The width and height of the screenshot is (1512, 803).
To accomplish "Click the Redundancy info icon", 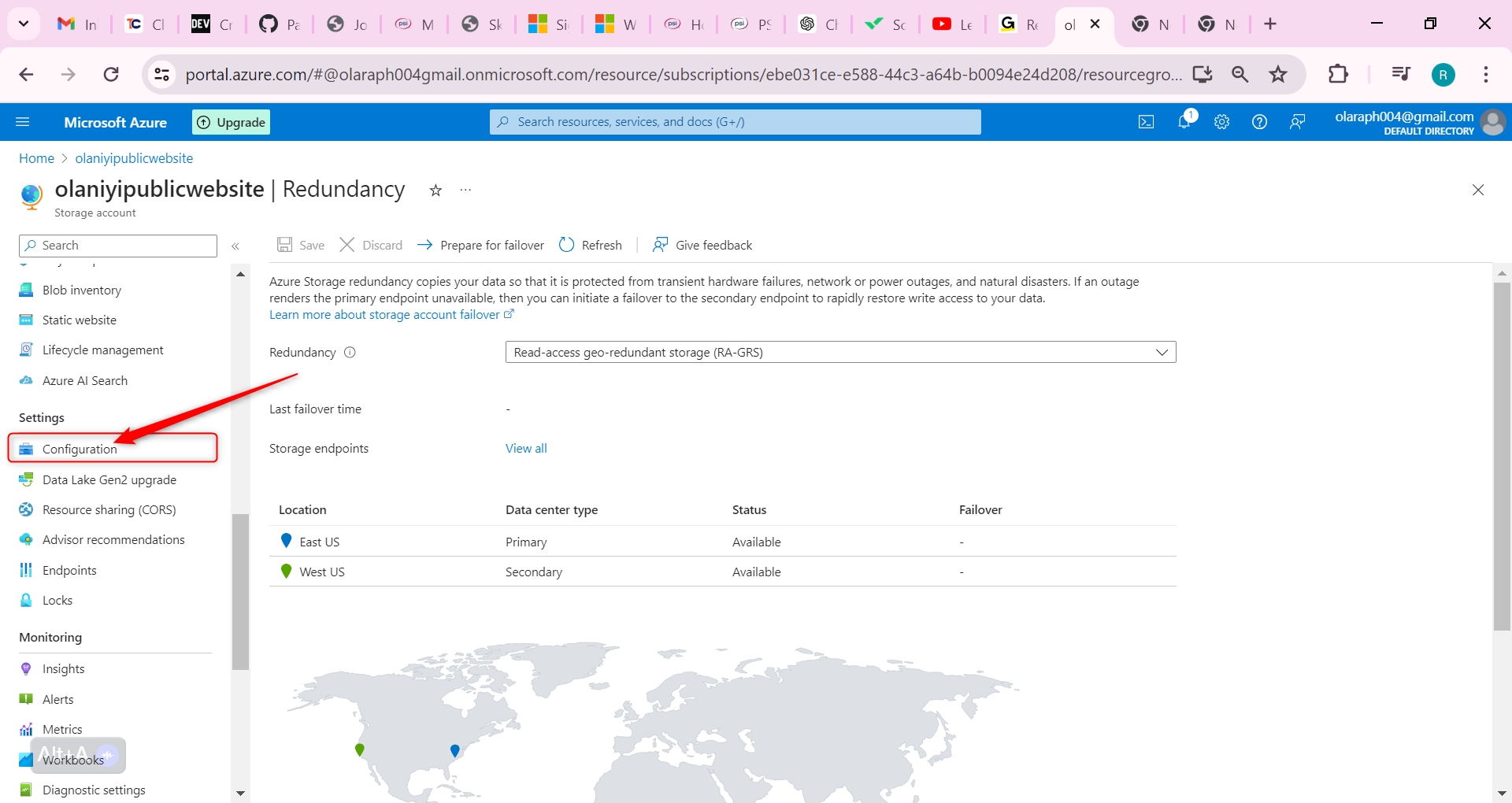I will pos(350,353).
